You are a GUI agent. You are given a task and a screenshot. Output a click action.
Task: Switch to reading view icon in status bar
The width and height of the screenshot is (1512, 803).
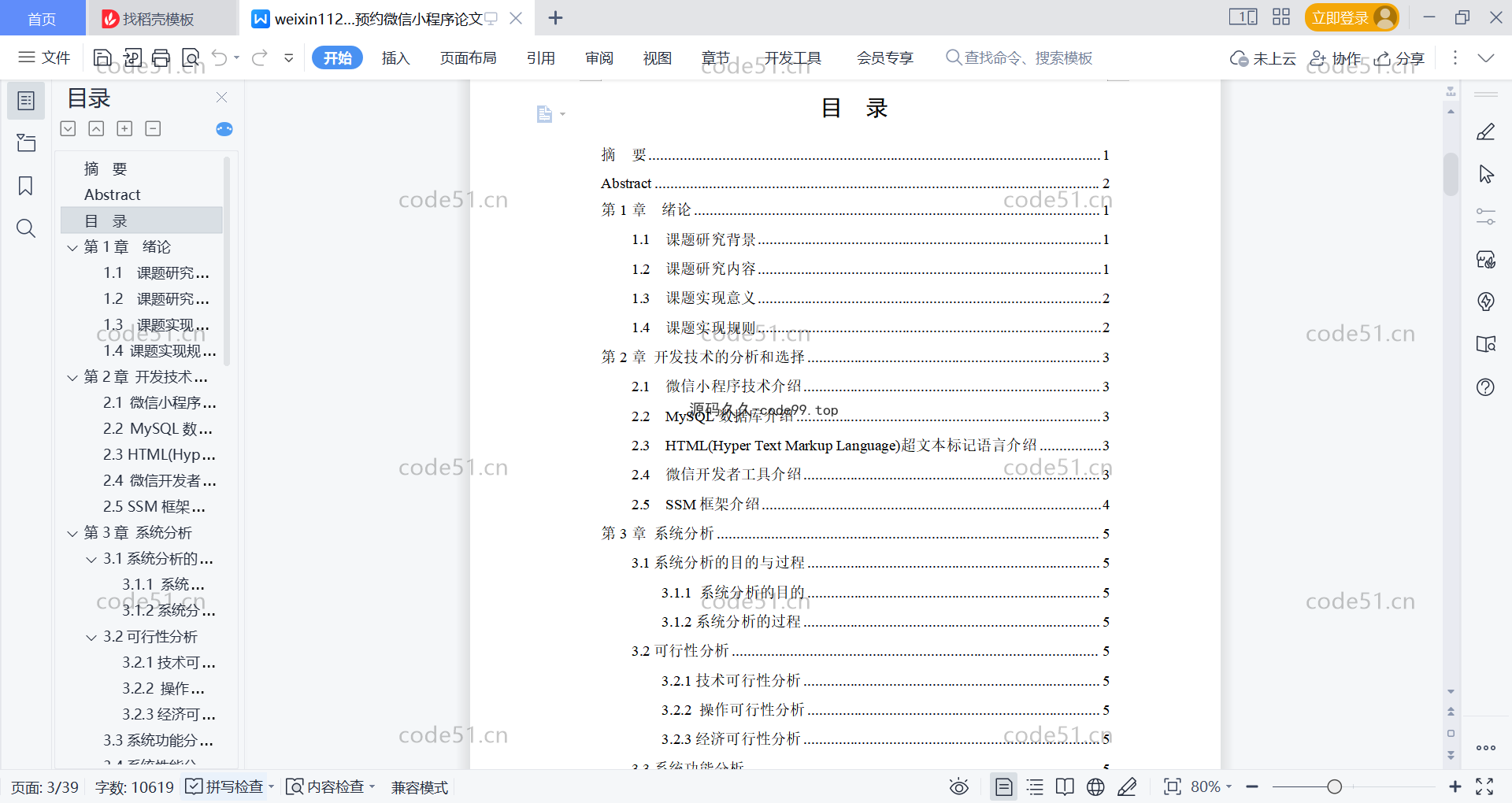(1065, 786)
